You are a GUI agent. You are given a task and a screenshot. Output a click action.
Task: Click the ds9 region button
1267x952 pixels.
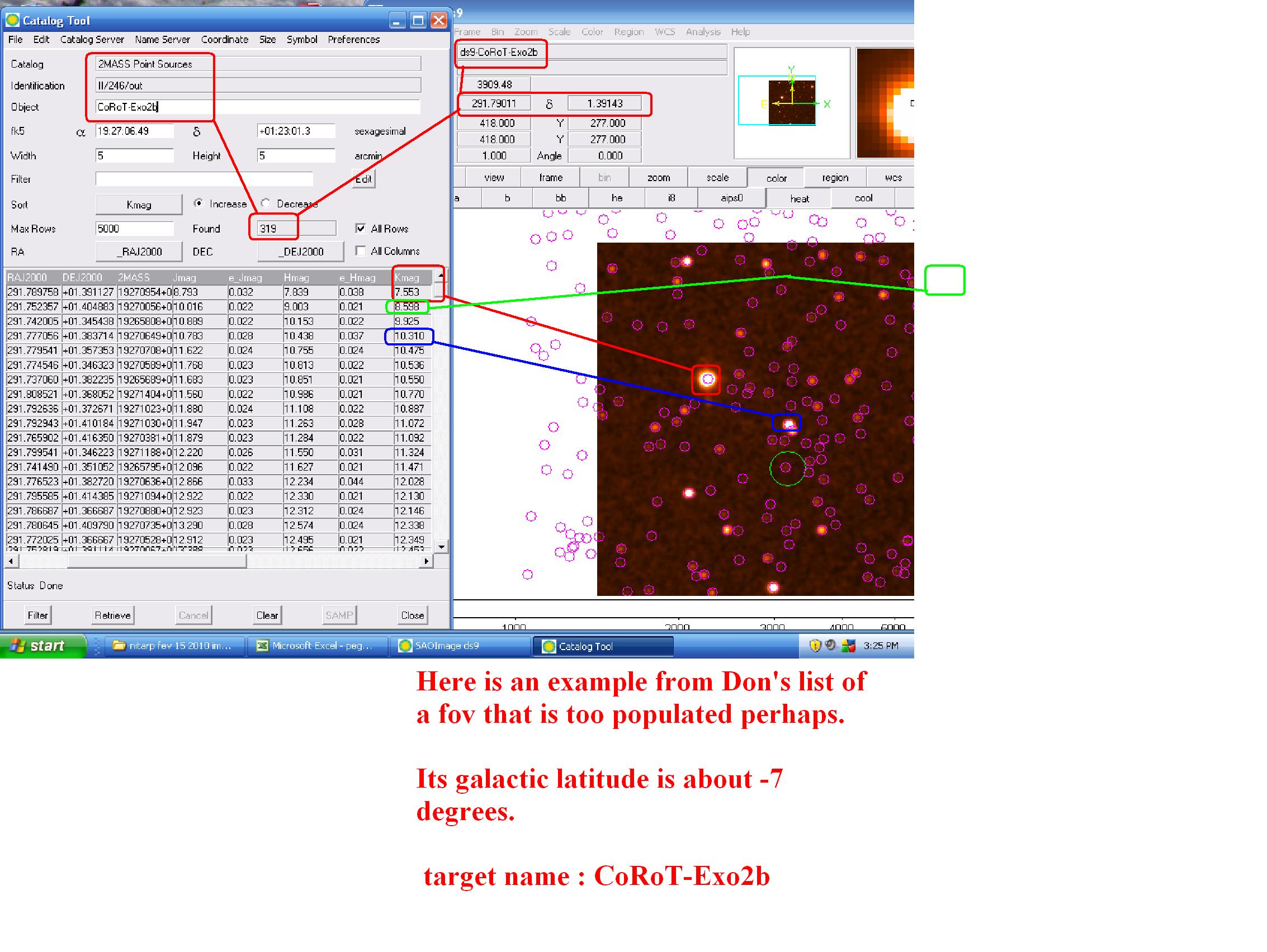[835, 178]
